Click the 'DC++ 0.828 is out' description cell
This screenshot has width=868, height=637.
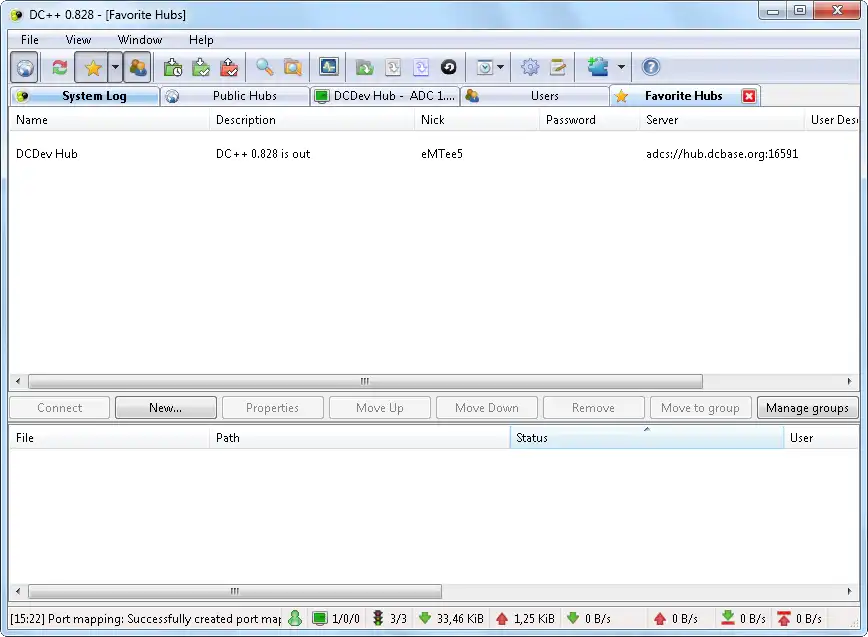[263, 154]
